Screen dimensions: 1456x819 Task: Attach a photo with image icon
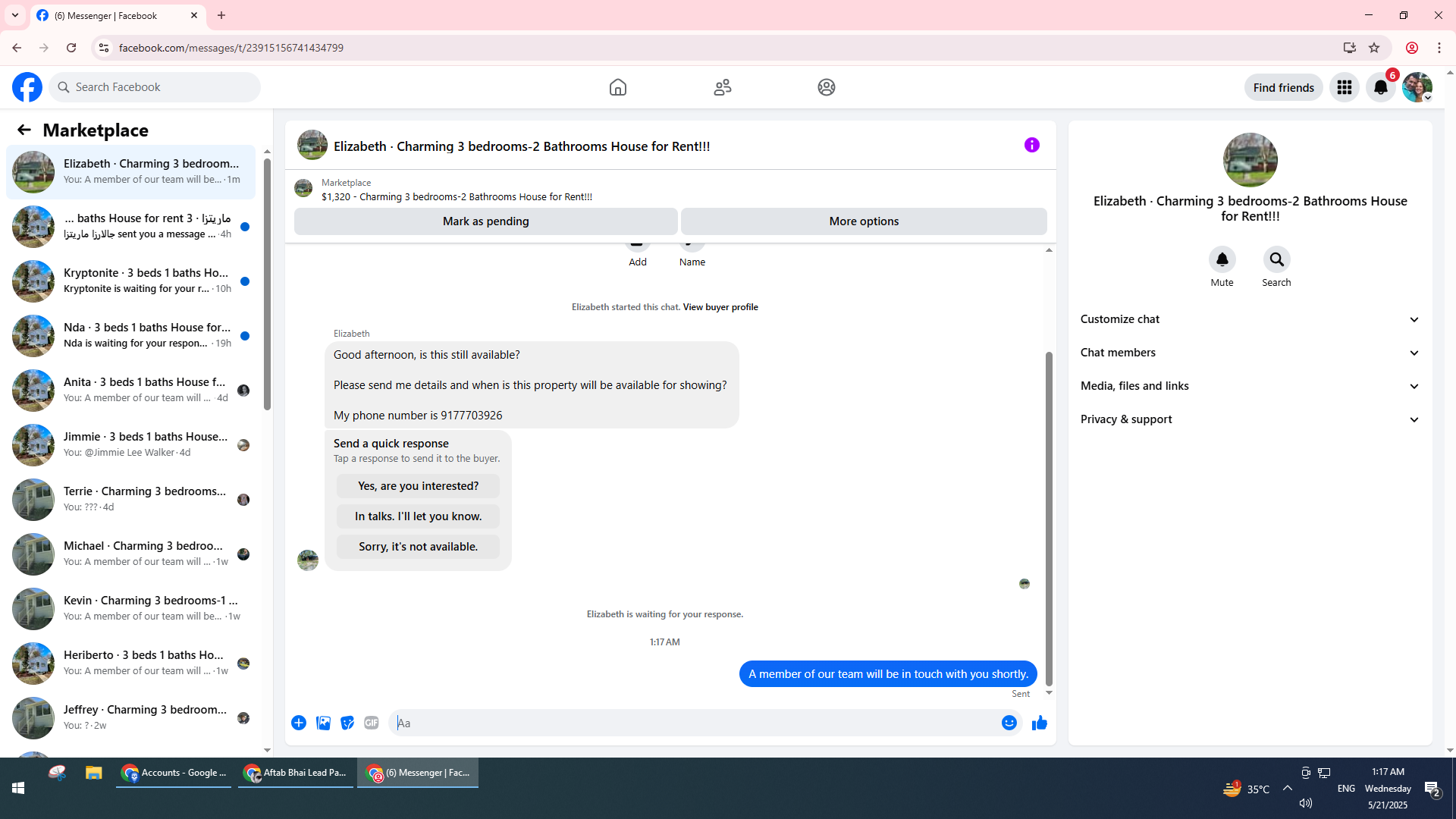[x=323, y=723]
